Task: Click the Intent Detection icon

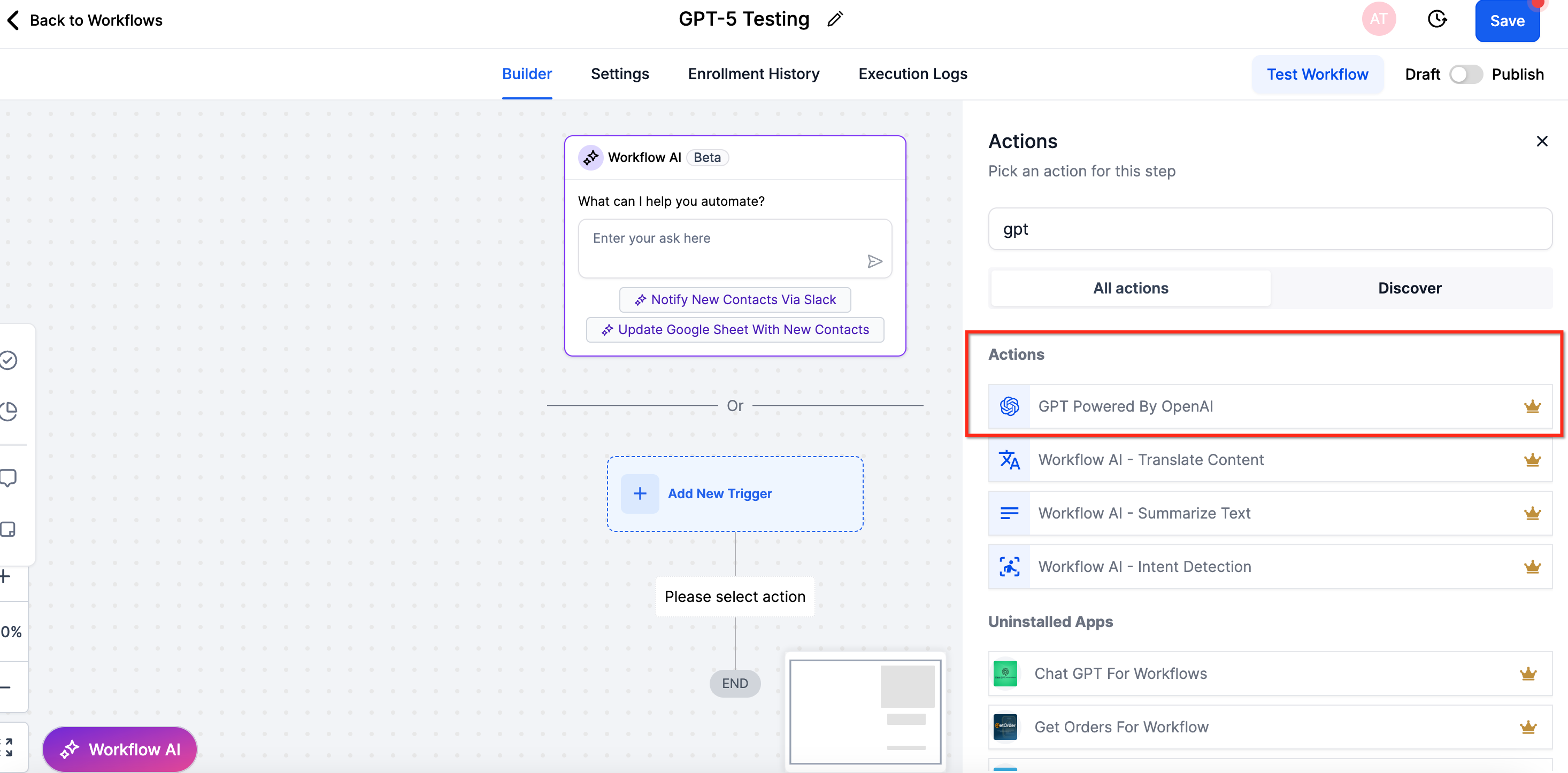Action: 1009,567
